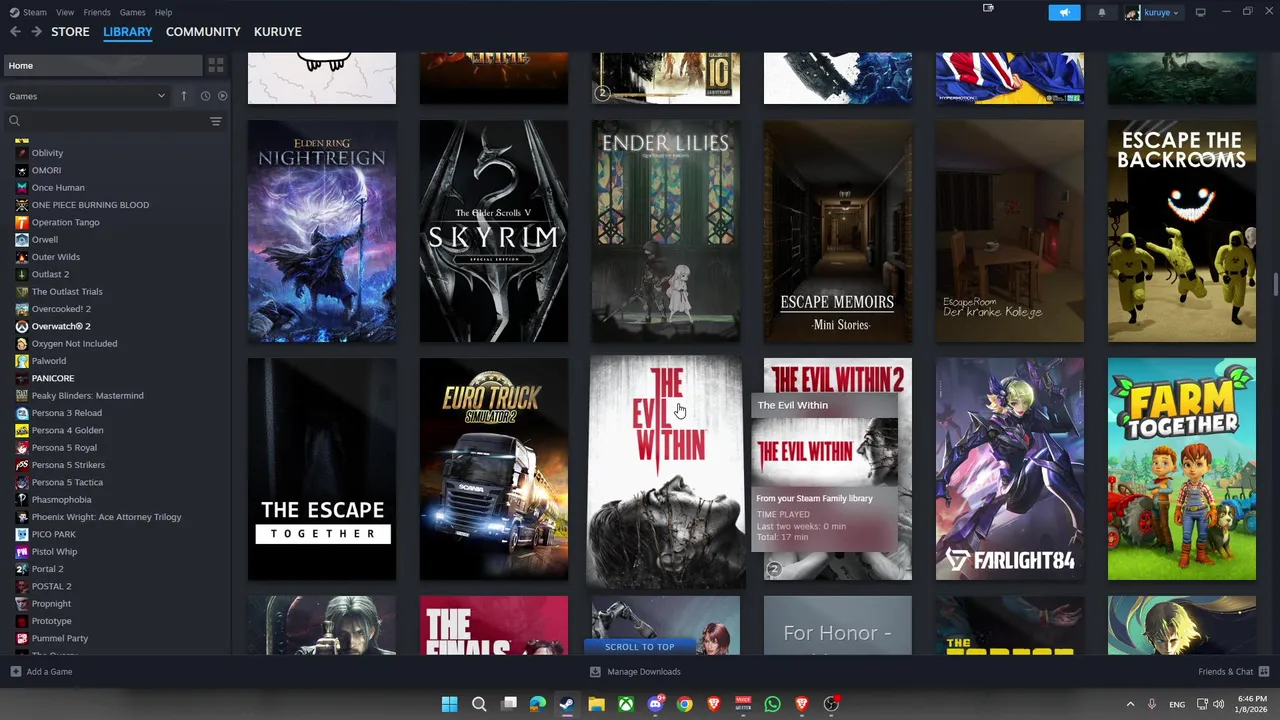The height and width of the screenshot is (720, 1280).
Task: Toggle show ready-to-play games only
Action: pyautogui.click(x=222, y=96)
